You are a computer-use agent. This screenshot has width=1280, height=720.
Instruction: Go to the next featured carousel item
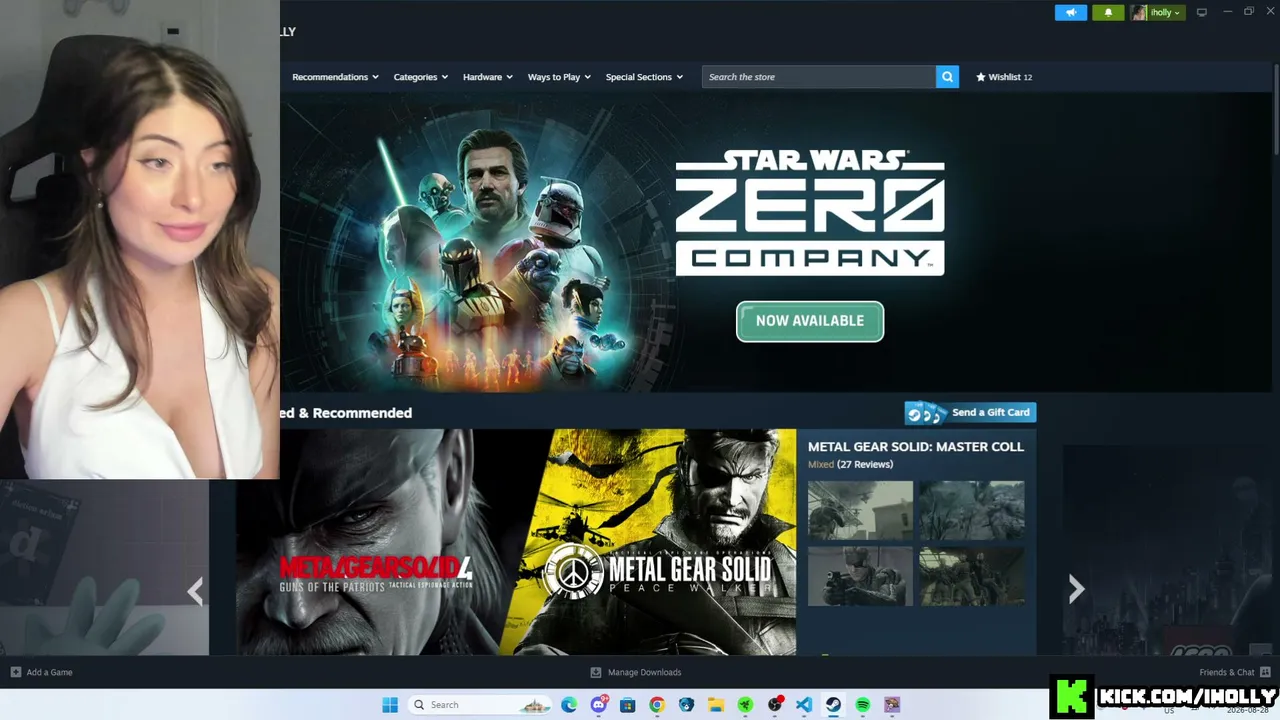pyautogui.click(x=1076, y=589)
